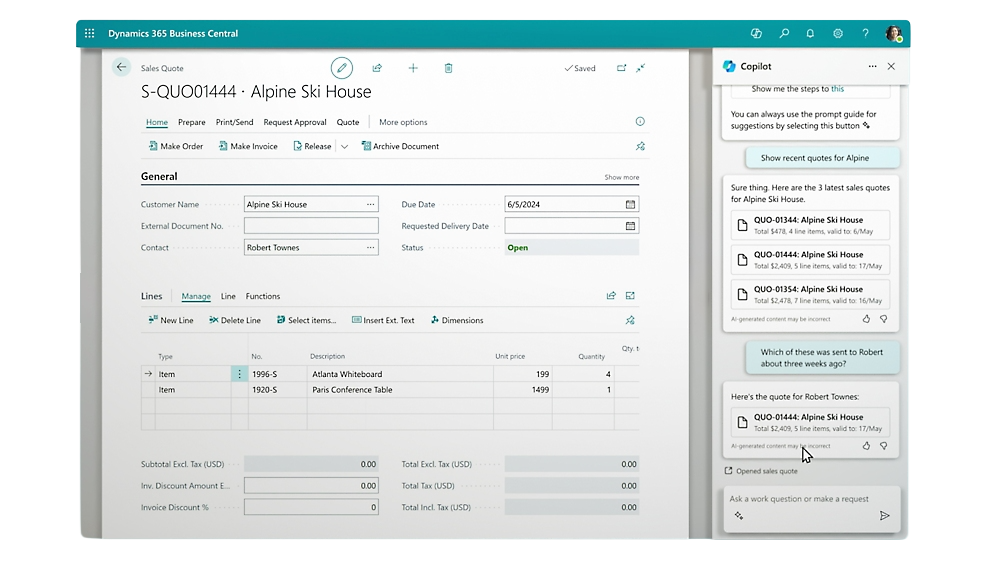The image size is (1000, 563).
Task: Open the Request Approval tab
Action: 295,122
